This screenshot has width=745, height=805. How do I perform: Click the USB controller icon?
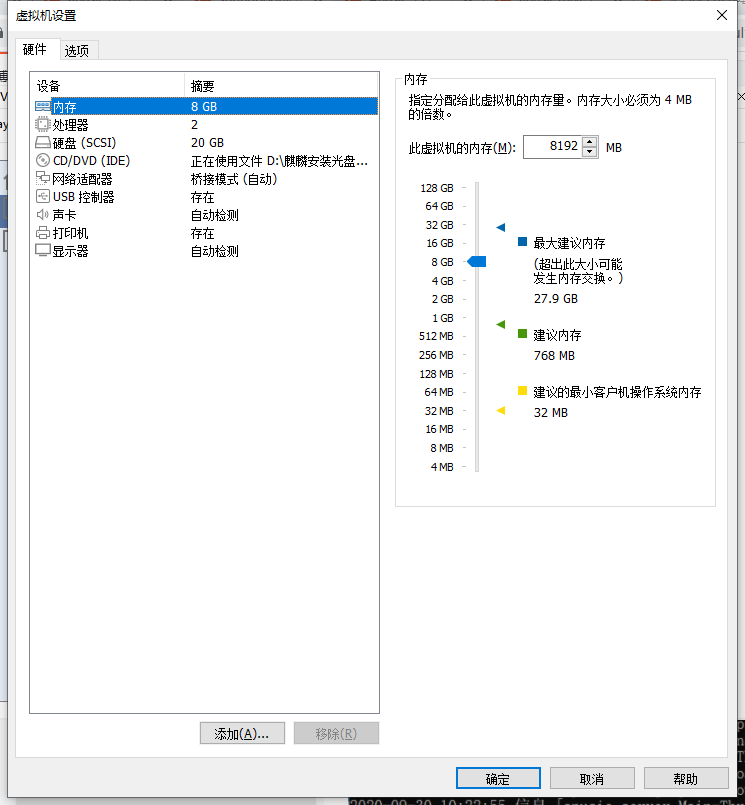pyautogui.click(x=43, y=196)
